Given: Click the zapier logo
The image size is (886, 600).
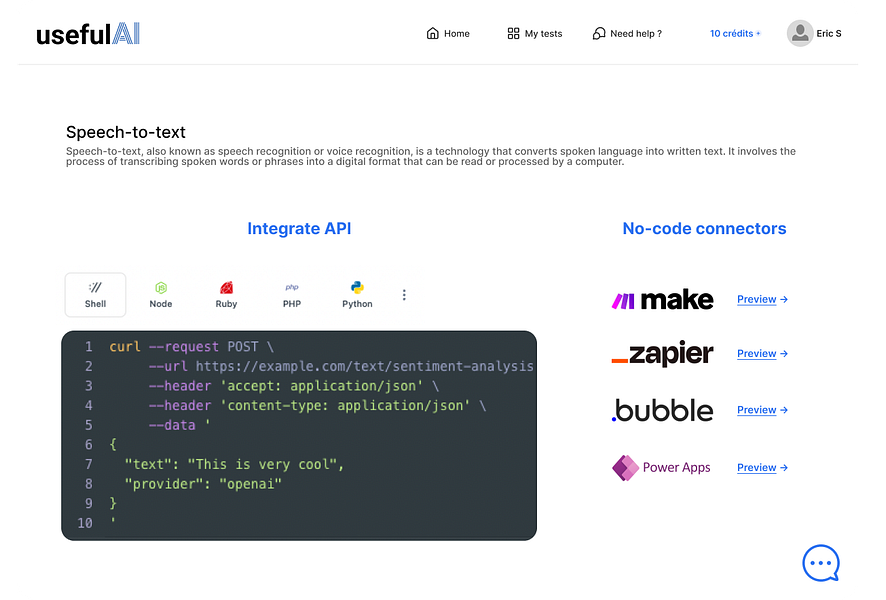Looking at the screenshot, I should [662, 354].
